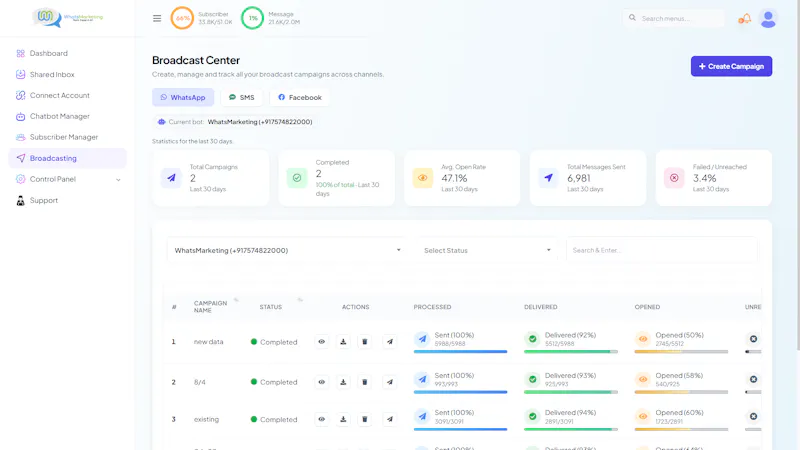The height and width of the screenshot is (450, 800).
Task: Click the Opened progress bar for 'existing'
Action: [681, 429]
